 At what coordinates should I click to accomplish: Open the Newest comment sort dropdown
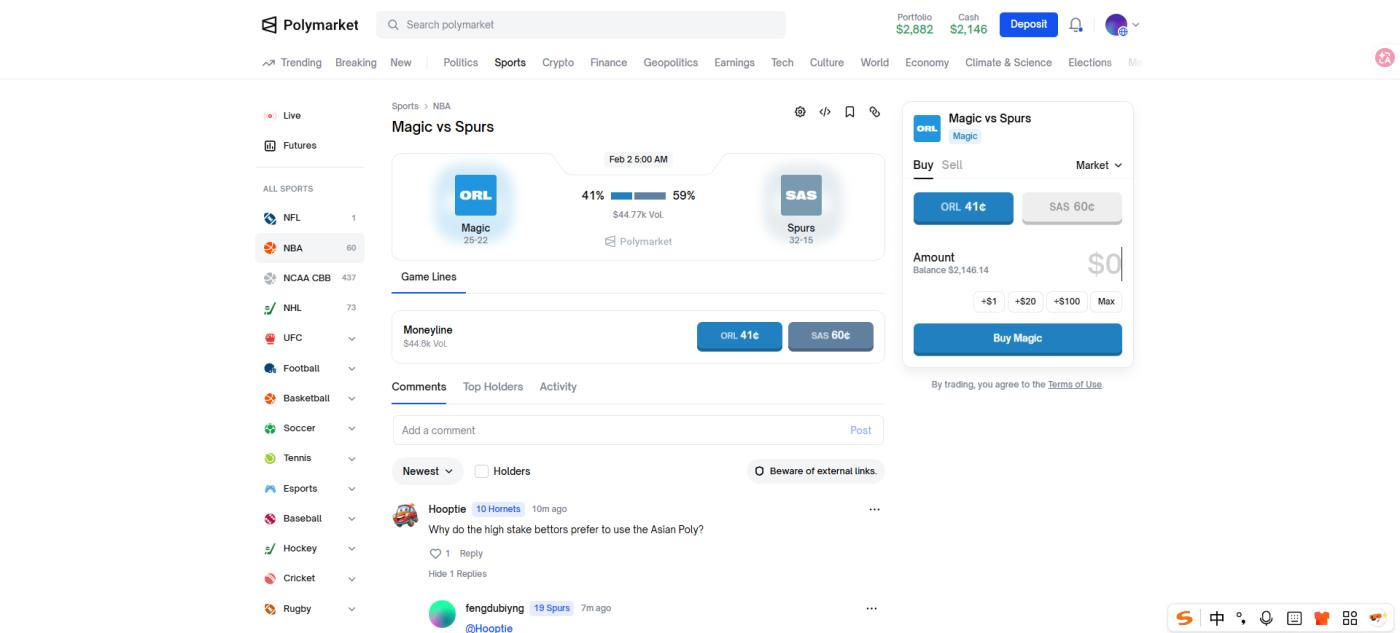click(x=427, y=471)
